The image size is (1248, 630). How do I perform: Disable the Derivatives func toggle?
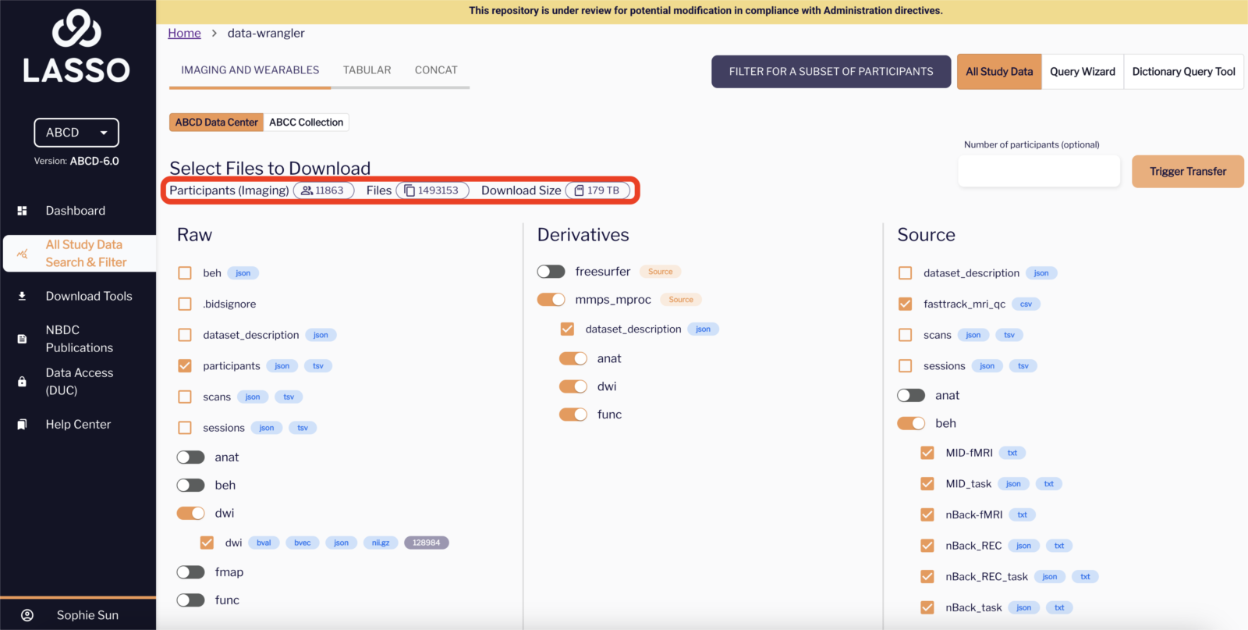pos(573,414)
